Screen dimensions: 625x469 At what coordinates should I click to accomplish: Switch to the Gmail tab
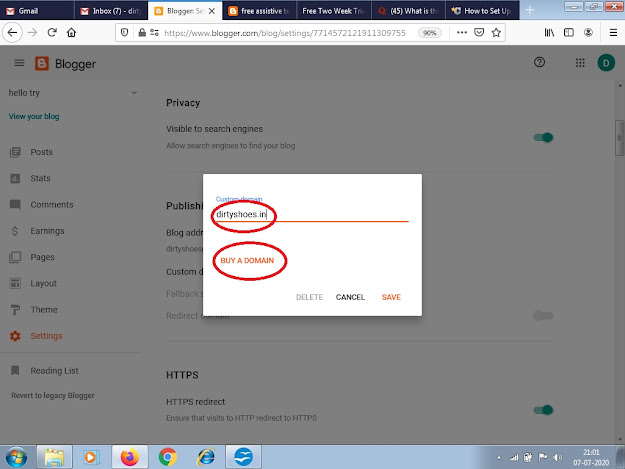coord(37,11)
